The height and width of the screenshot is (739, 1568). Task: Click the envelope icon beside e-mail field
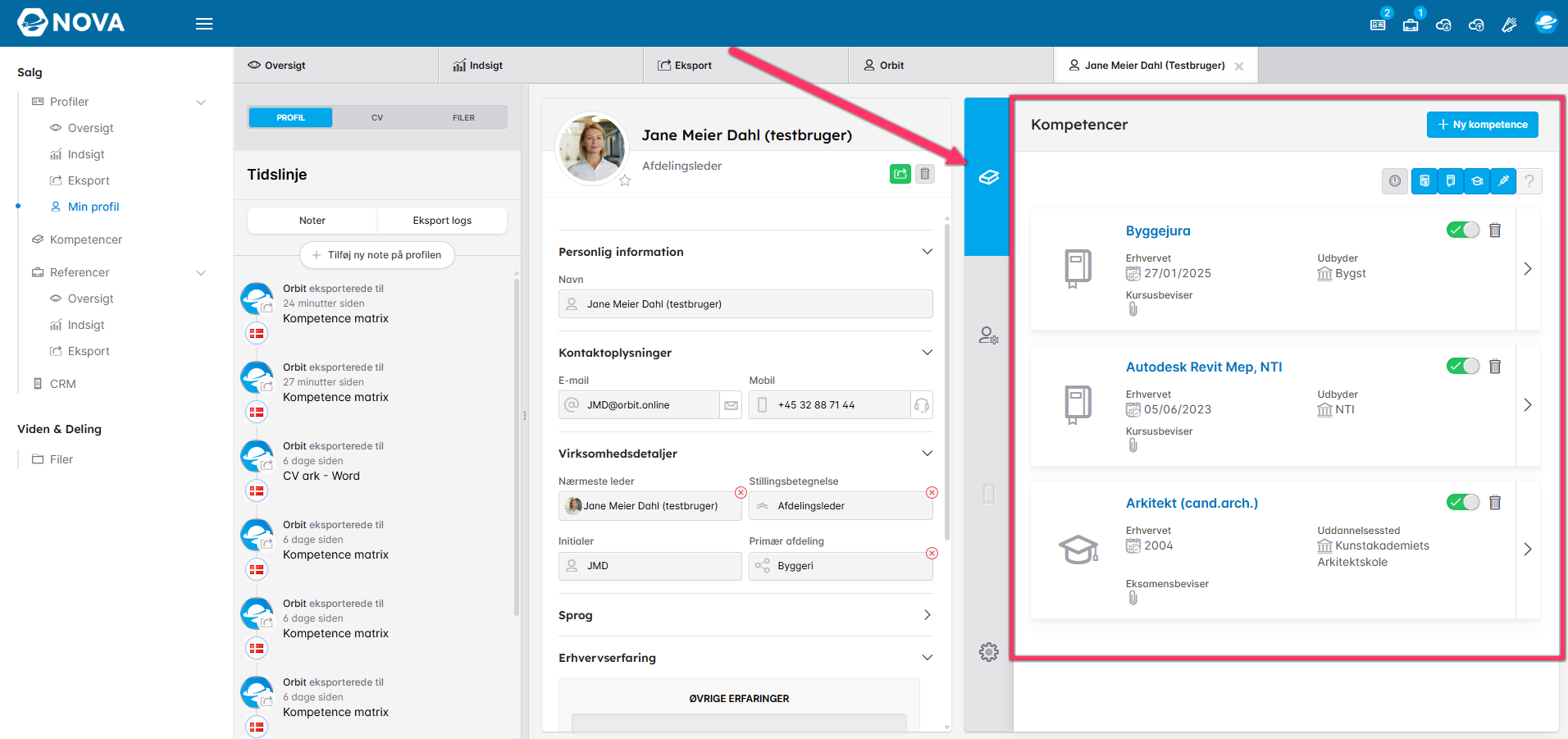(x=732, y=405)
